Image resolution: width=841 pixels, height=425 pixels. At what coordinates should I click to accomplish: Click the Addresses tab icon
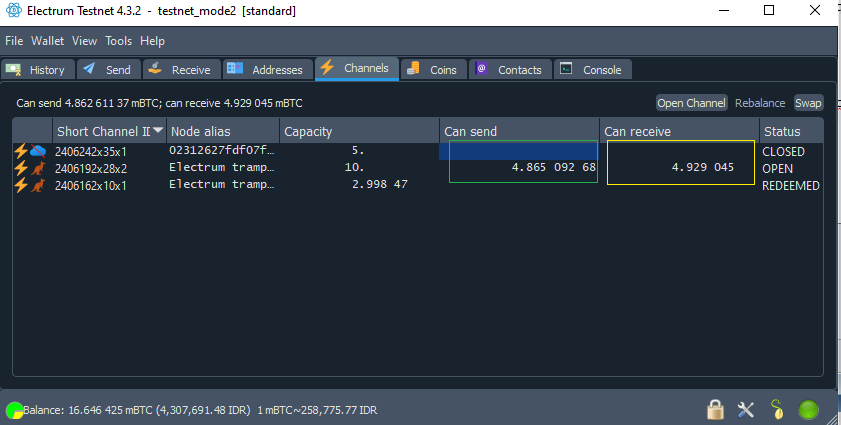coord(235,68)
